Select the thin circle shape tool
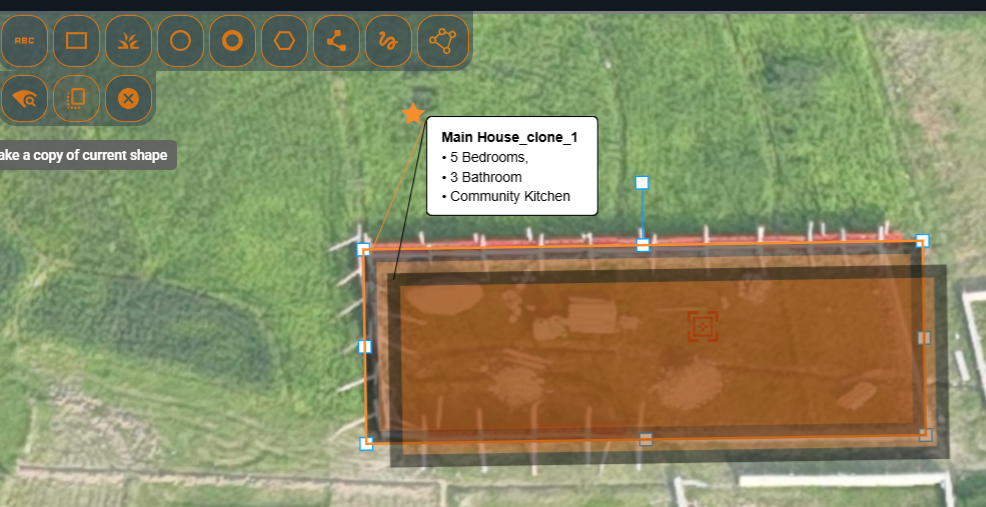 (180, 41)
